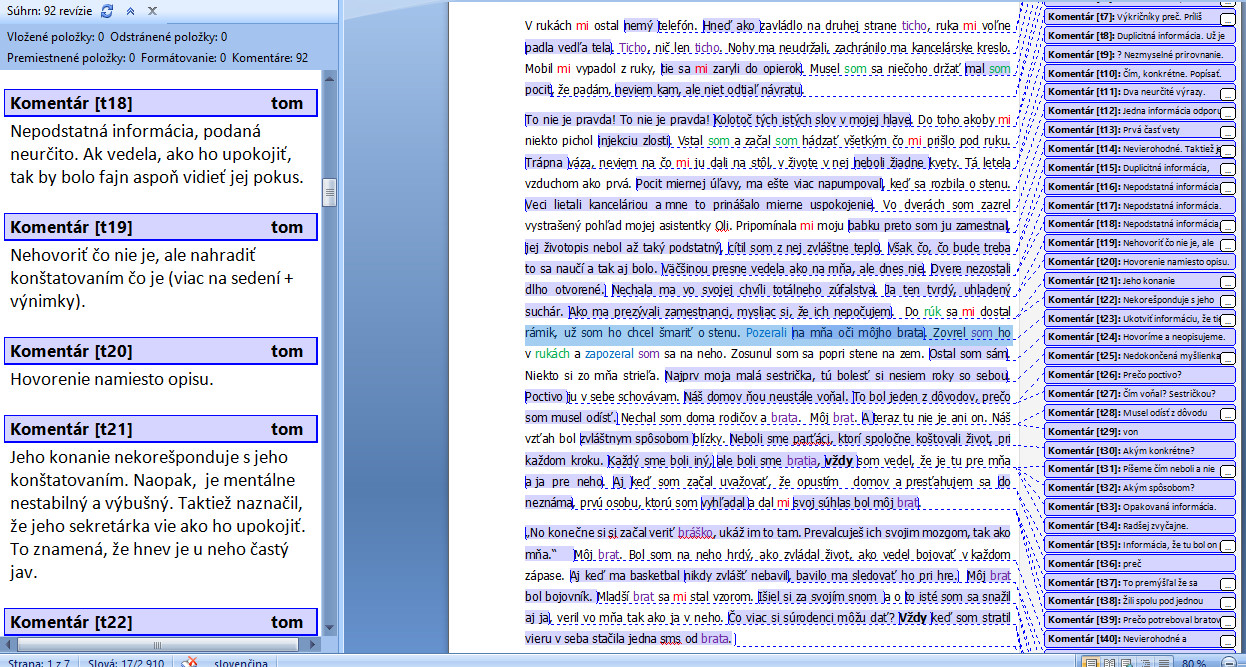Switch to Draft view
This screenshot has height=667, width=1246.
(1161, 662)
